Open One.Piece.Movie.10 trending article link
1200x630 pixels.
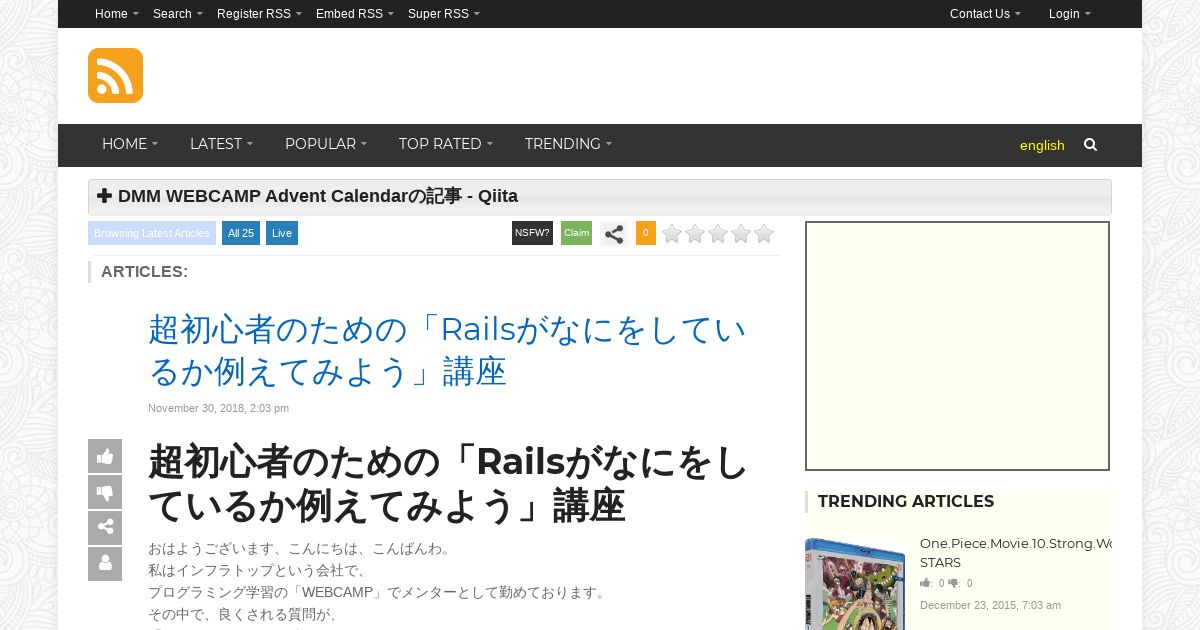point(1015,553)
